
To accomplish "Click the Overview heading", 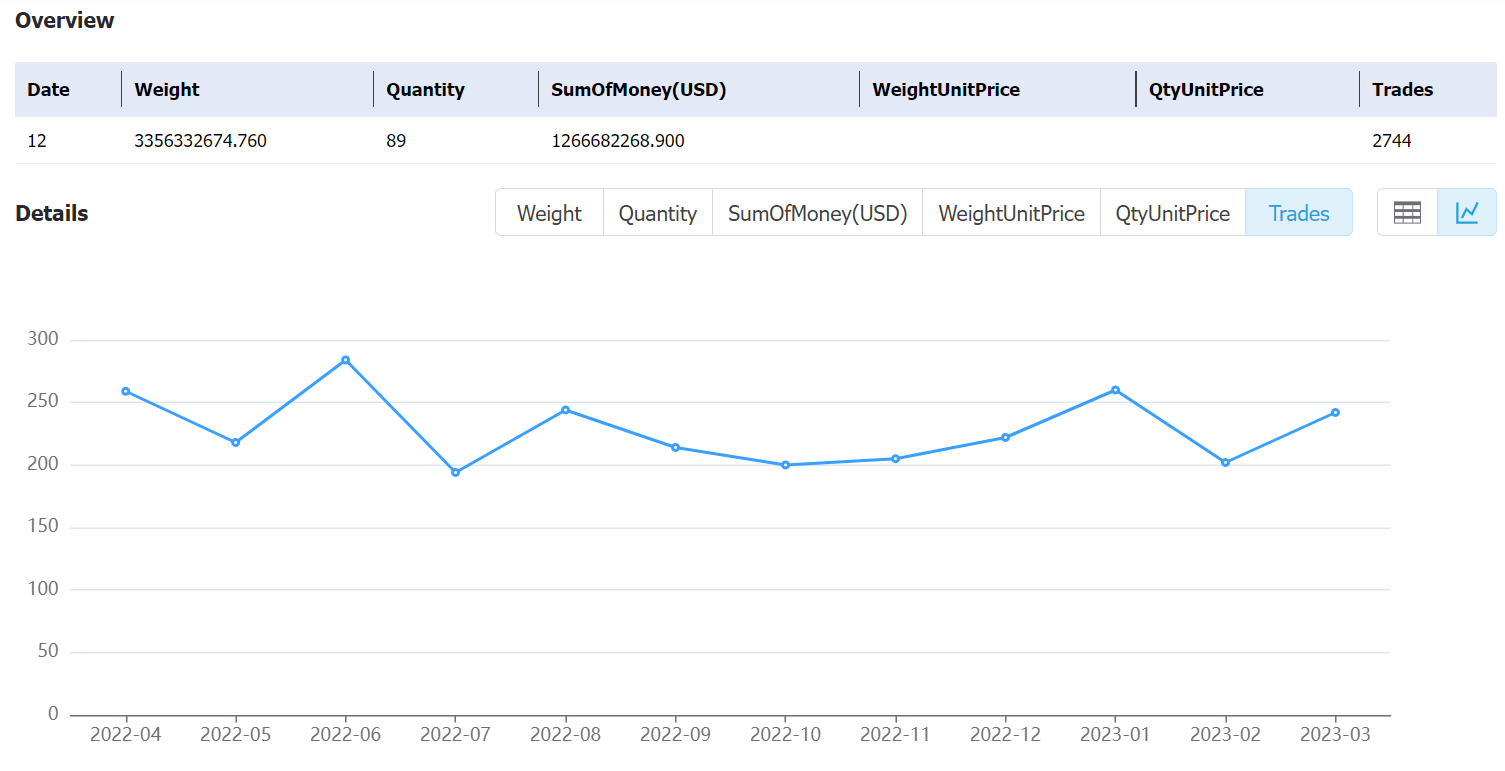I will (65, 20).
